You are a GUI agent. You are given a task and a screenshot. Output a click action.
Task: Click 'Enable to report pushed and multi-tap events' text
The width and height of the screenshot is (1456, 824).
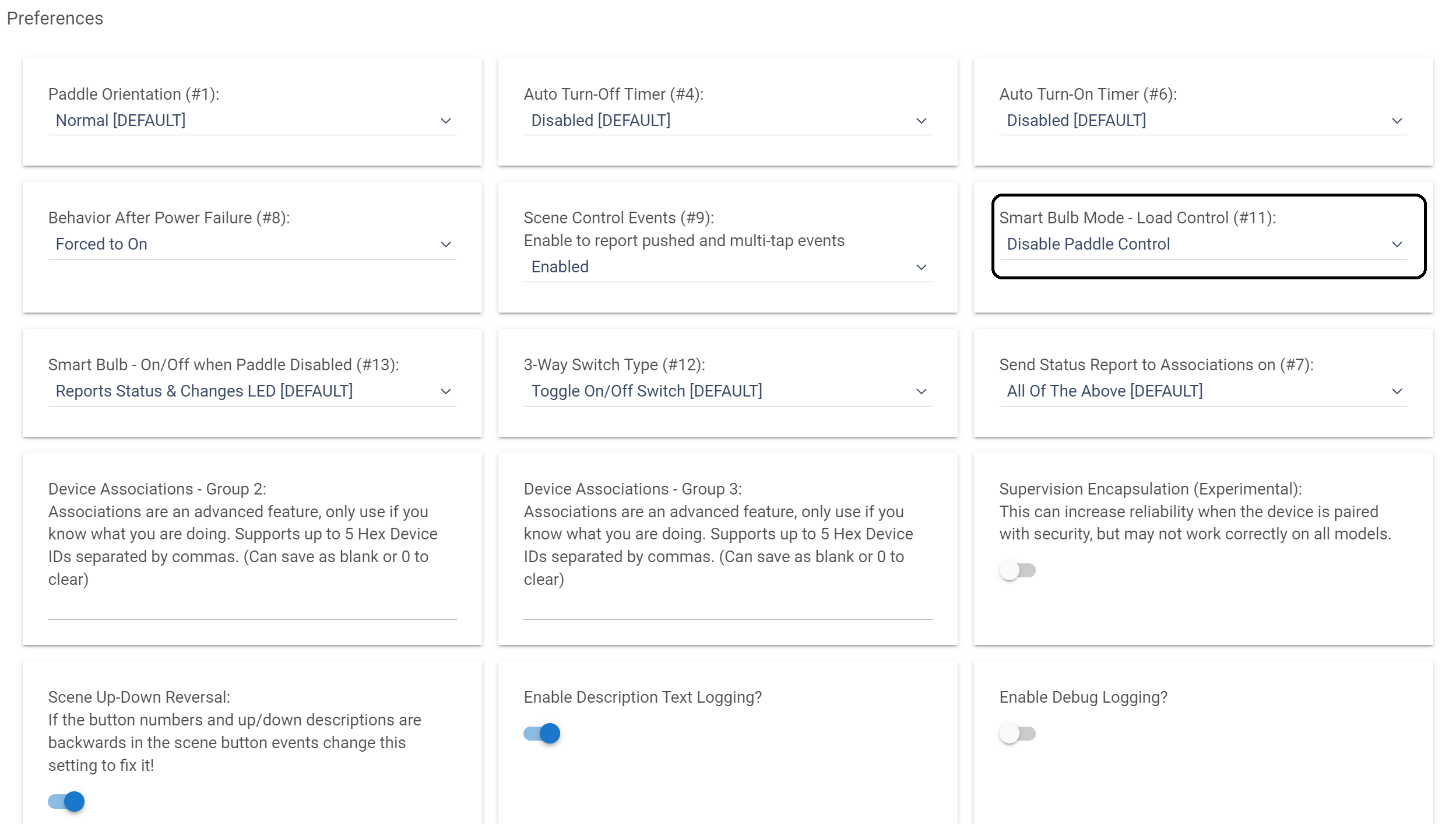[684, 241]
